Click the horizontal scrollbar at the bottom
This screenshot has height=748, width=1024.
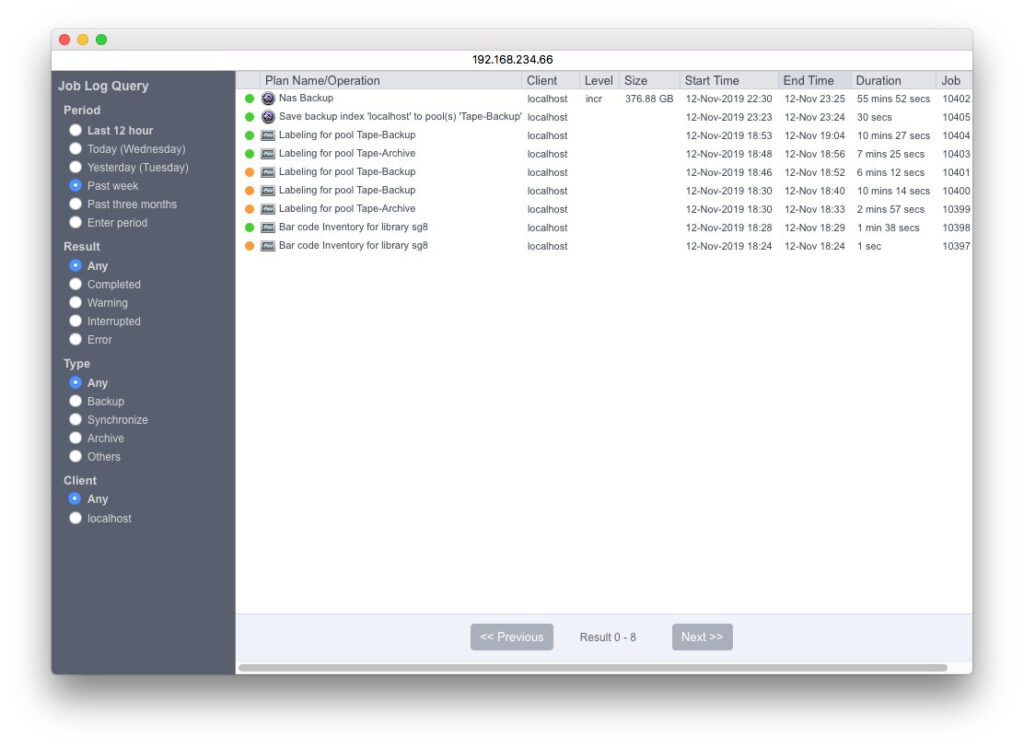pos(592,667)
